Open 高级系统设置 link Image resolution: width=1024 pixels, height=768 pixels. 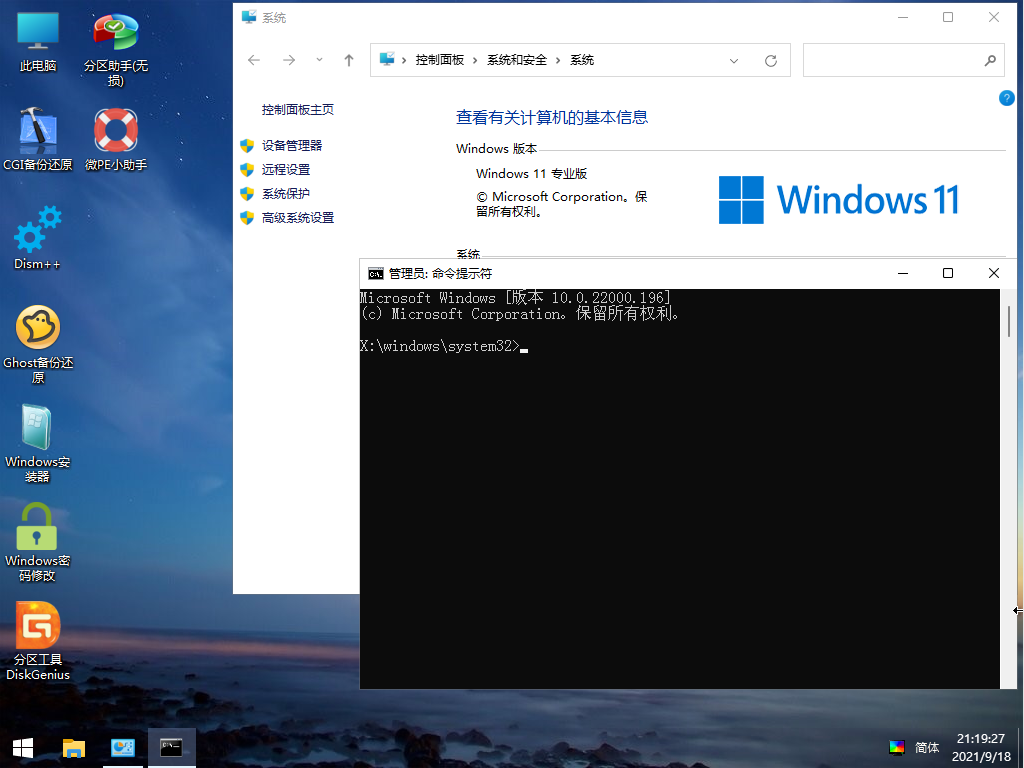tap(298, 218)
